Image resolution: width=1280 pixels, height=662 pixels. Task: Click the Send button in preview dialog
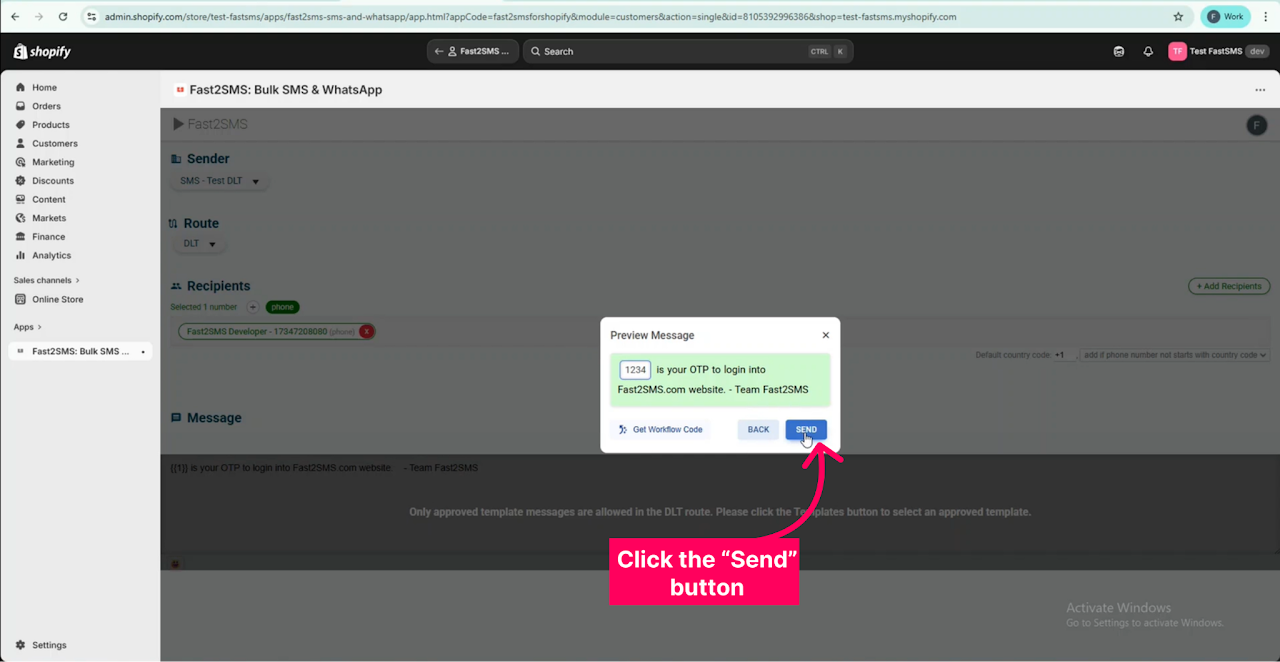(x=806, y=429)
